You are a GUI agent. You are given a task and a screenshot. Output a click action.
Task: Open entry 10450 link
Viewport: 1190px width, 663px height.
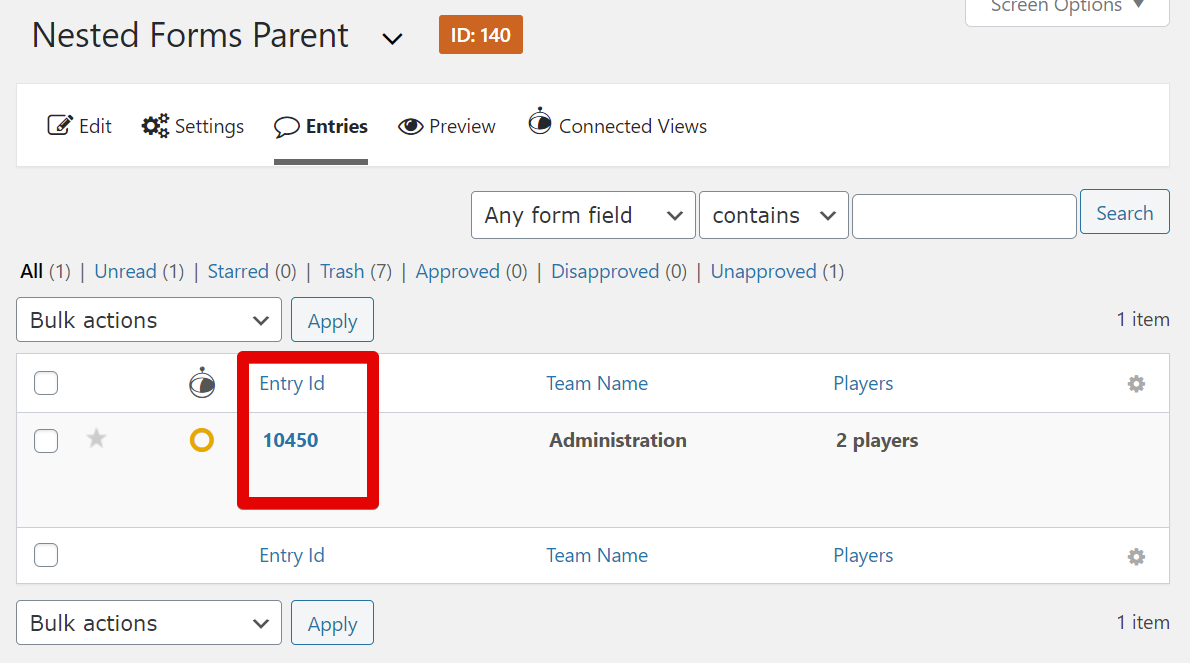coord(291,440)
